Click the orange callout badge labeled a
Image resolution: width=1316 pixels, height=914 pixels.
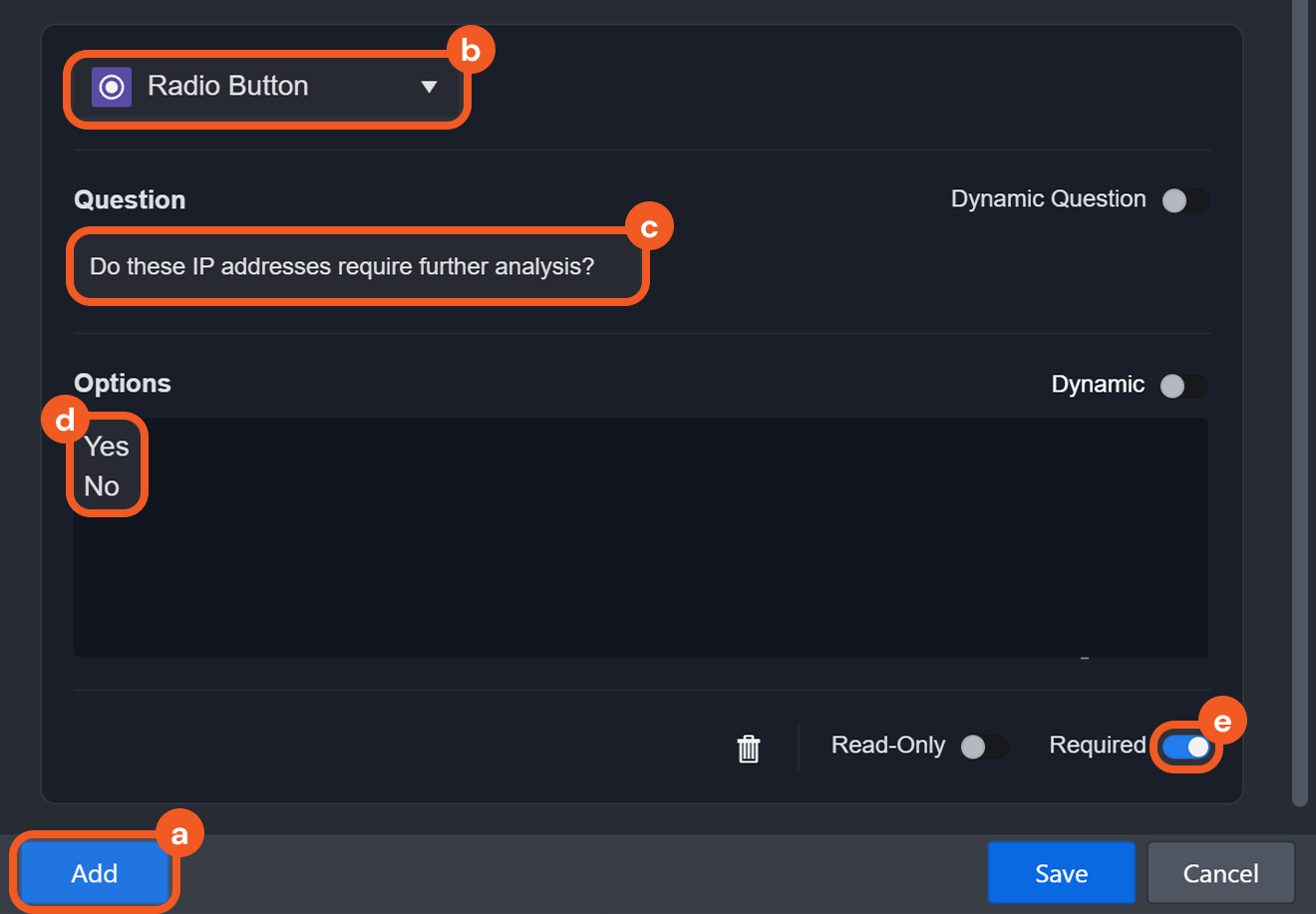click(x=179, y=834)
